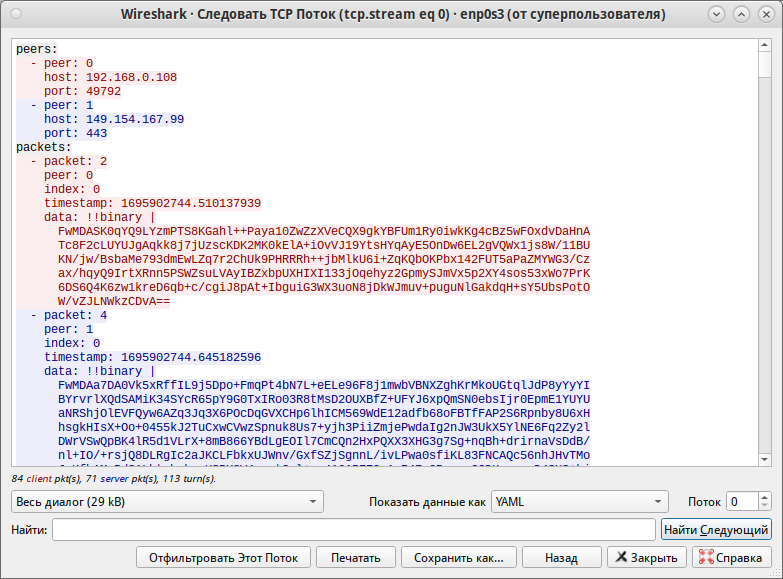
Task: Click port value 49792
Action: [x=103, y=91]
